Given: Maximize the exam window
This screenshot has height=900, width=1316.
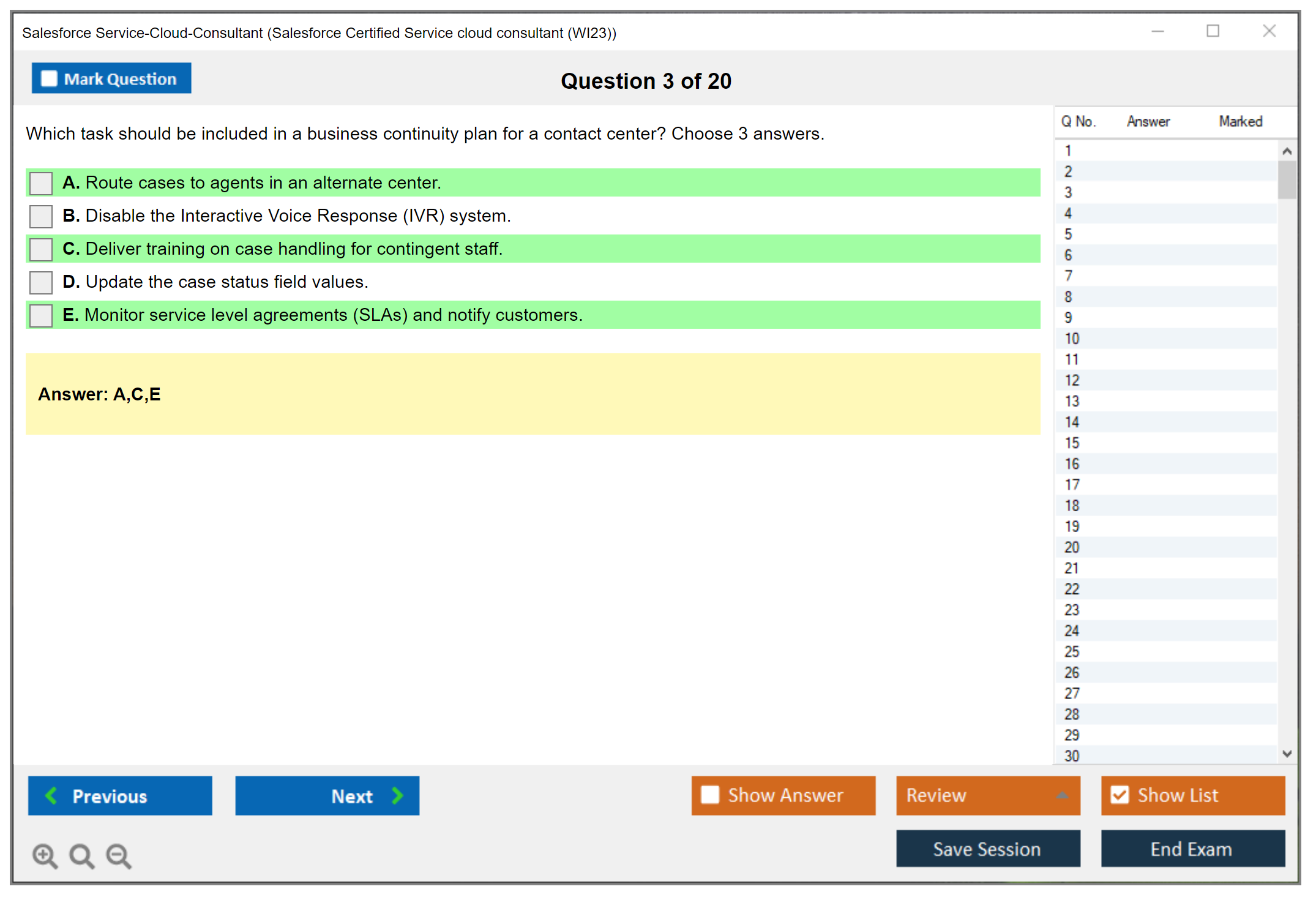Looking at the screenshot, I should coord(1213,31).
